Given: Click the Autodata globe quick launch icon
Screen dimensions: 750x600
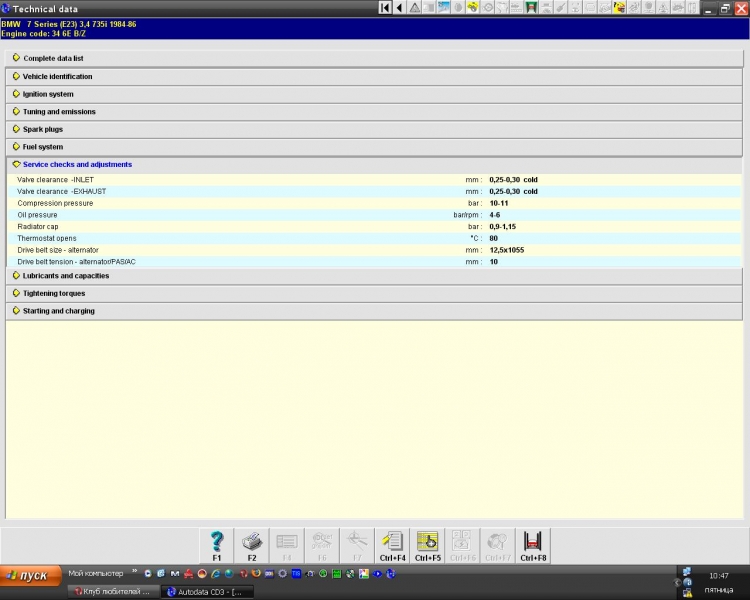Looking at the screenshot, I should click(x=391, y=573).
